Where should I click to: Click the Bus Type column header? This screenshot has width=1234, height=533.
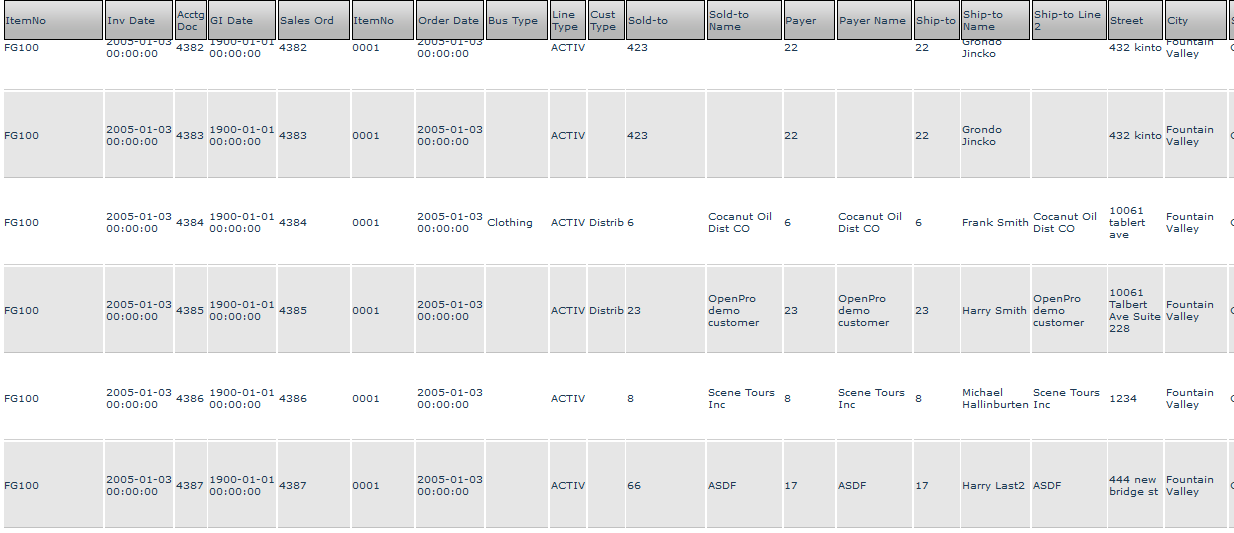click(x=516, y=21)
